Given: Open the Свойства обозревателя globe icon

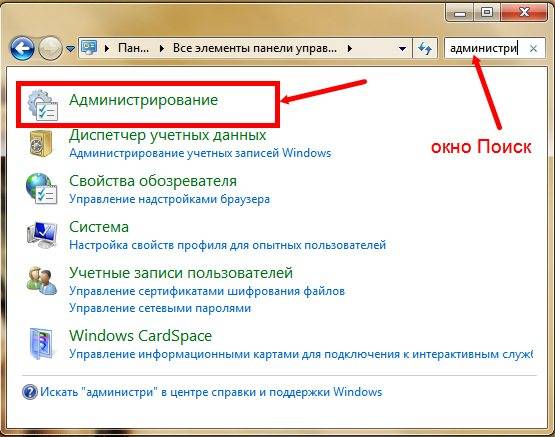Looking at the screenshot, I should pos(41,188).
